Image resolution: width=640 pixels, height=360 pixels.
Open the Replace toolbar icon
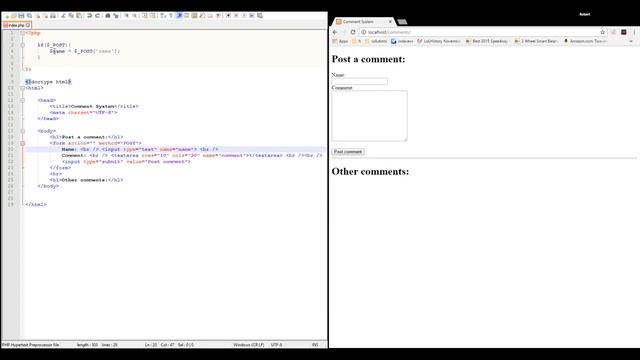click(116, 16)
